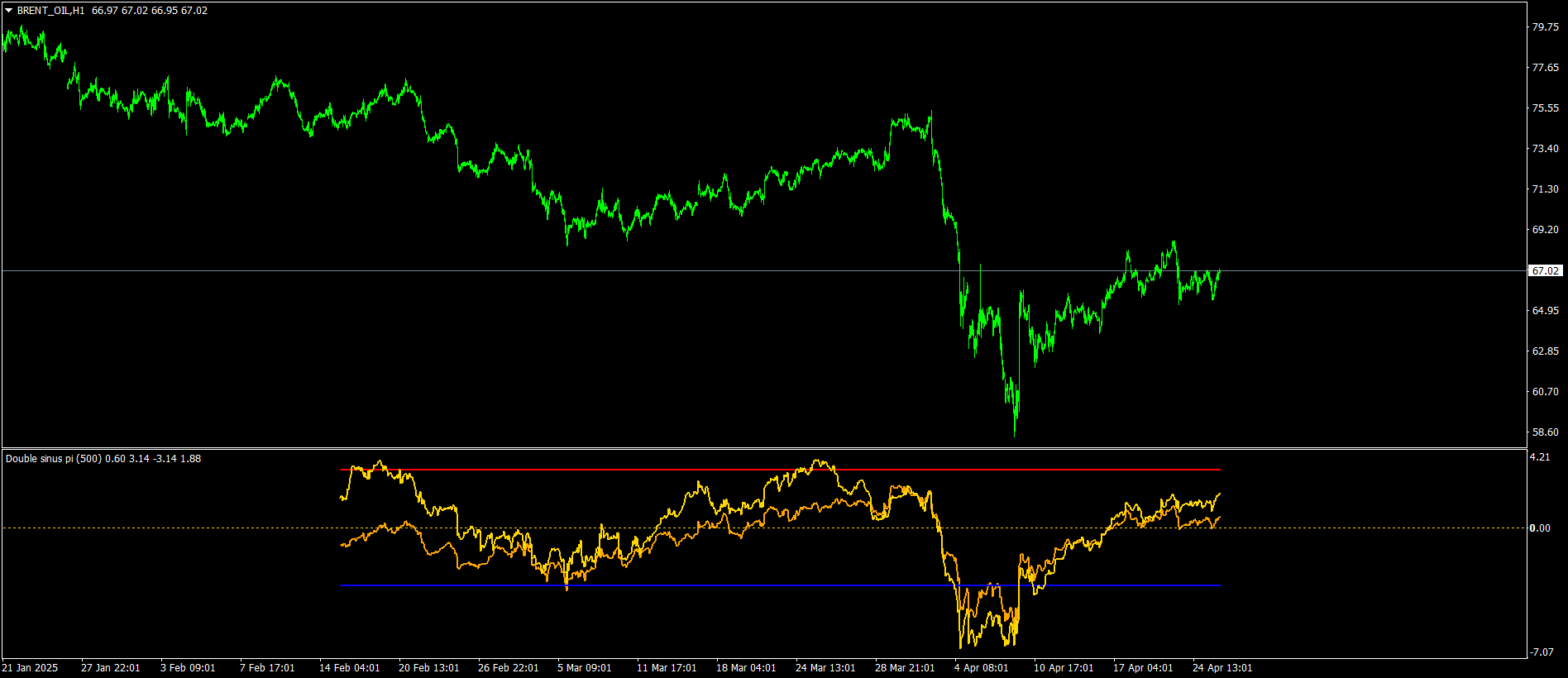Select the red upper level line in indicator

780,470
